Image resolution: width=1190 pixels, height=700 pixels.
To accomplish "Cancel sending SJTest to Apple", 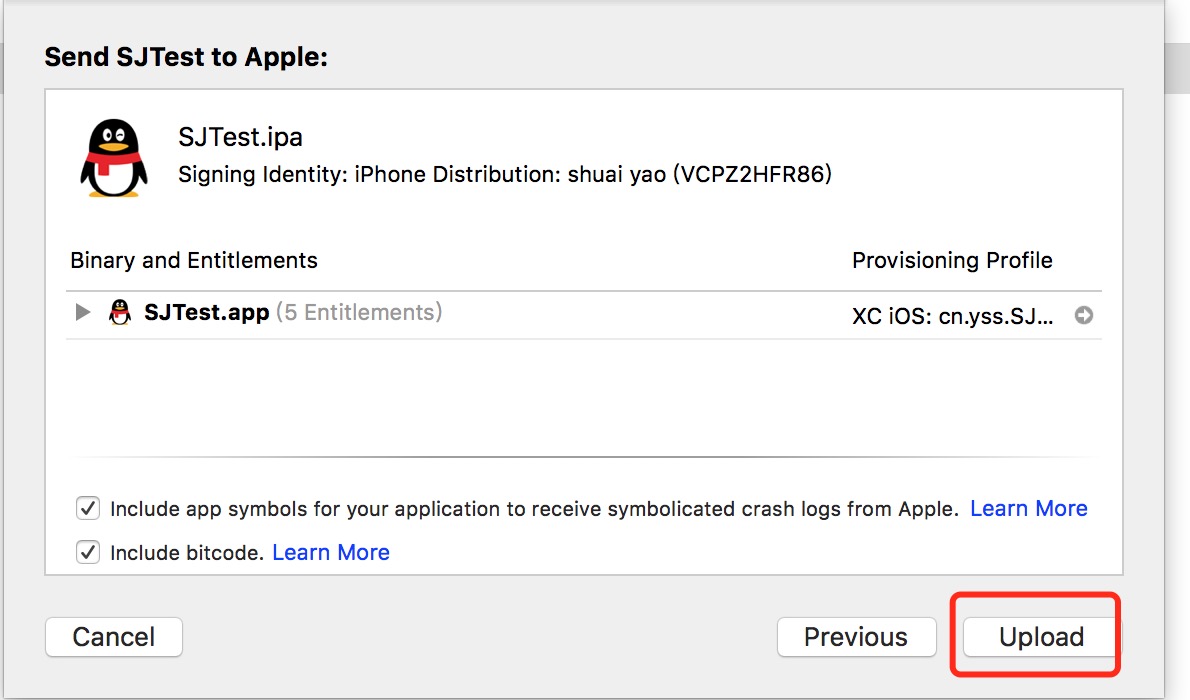I will pyautogui.click(x=114, y=637).
